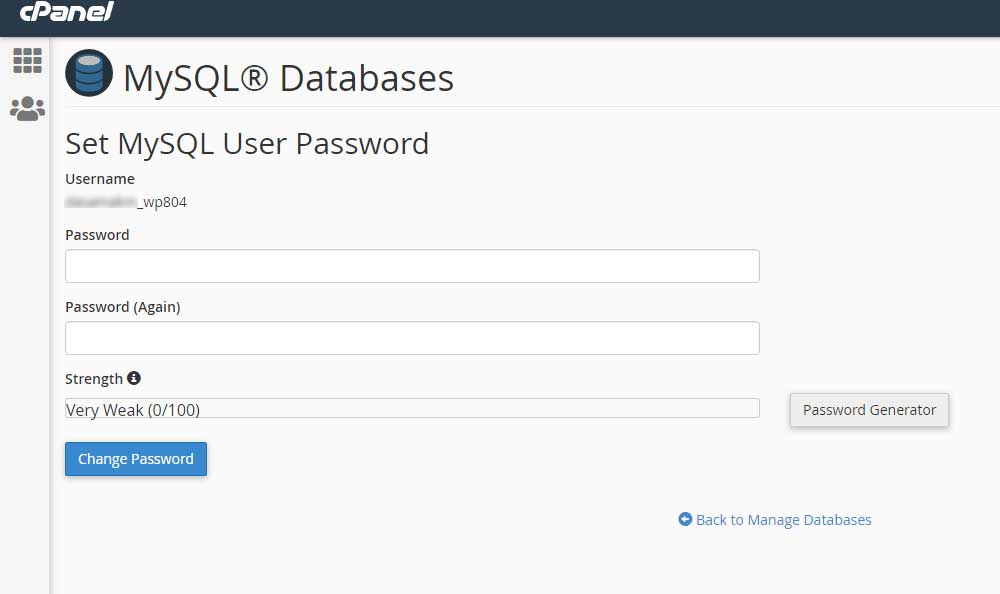Image resolution: width=1000 pixels, height=594 pixels.
Task: Click the MySQL database cylinder icon
Action: tap(89, 73)
